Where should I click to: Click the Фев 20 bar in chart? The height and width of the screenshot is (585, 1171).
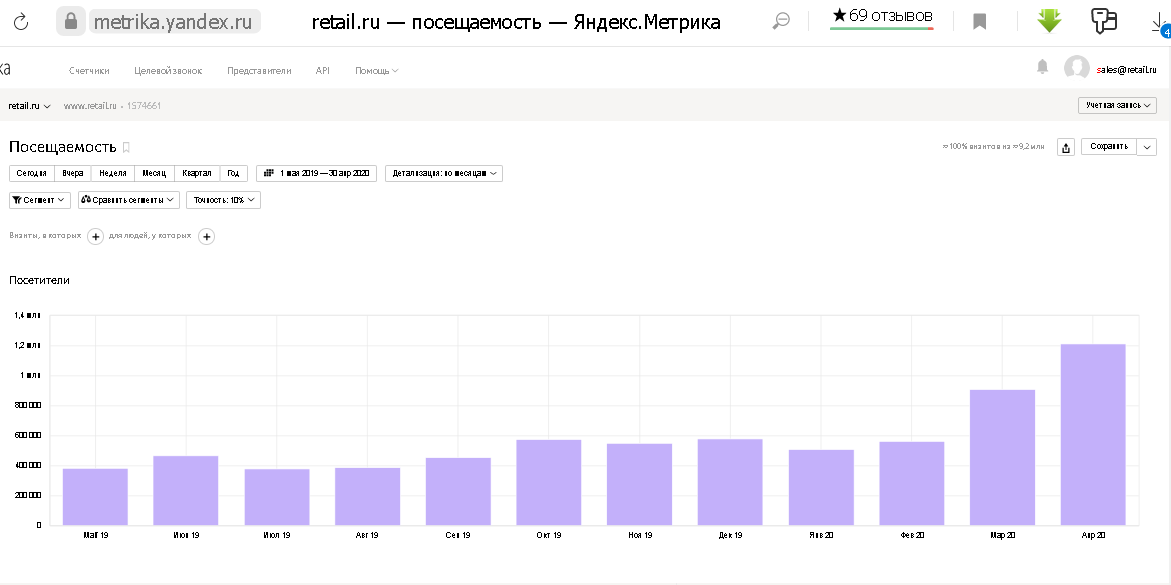coord(912,483)
